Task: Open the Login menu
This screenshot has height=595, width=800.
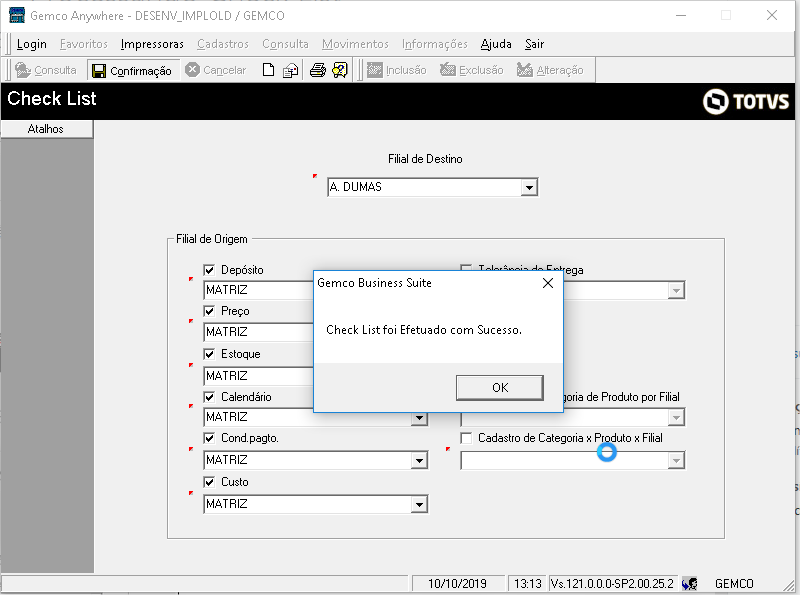Action: point(32,44)
